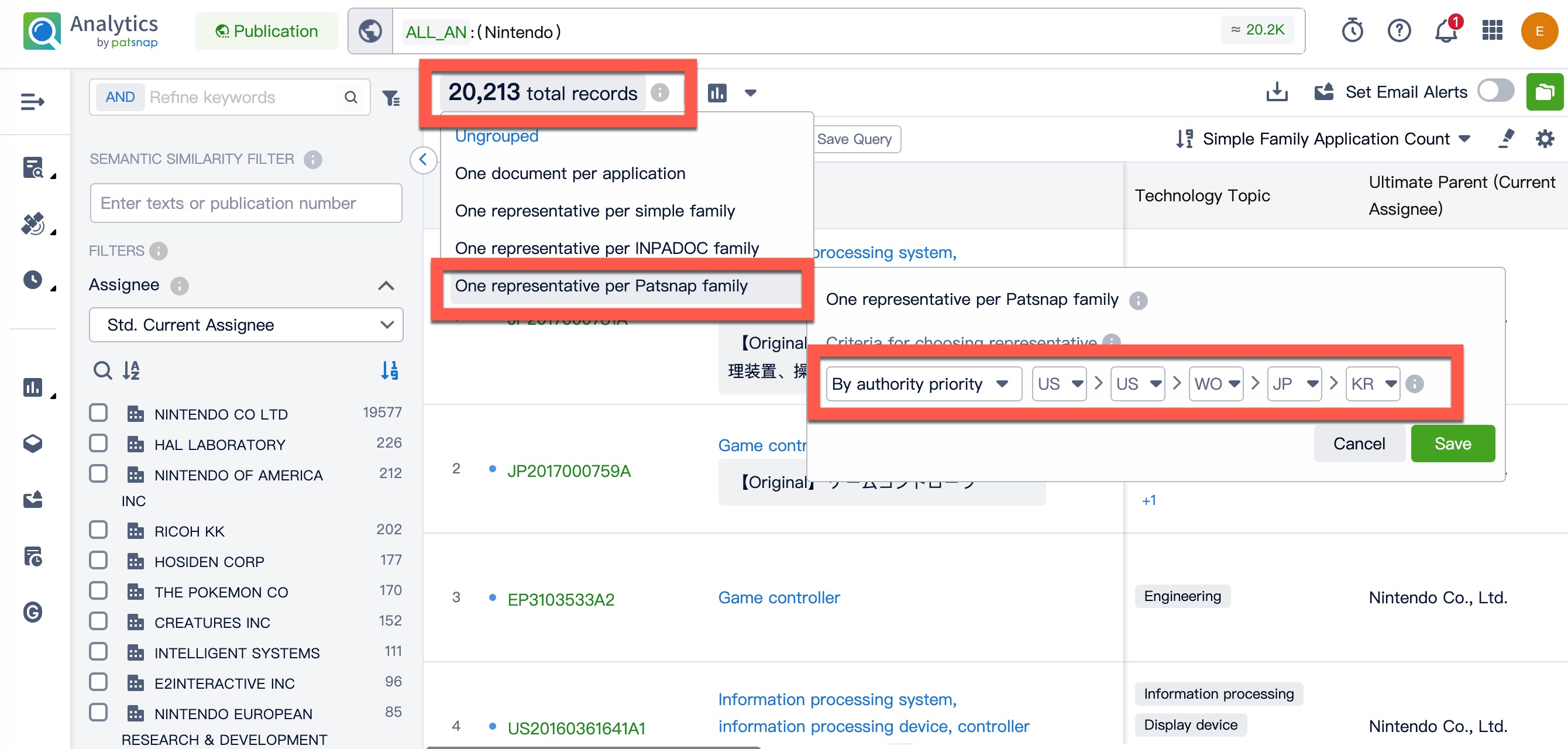Click the timer history icon
Screen dimensions: 1568x749
pos(1352,30)
